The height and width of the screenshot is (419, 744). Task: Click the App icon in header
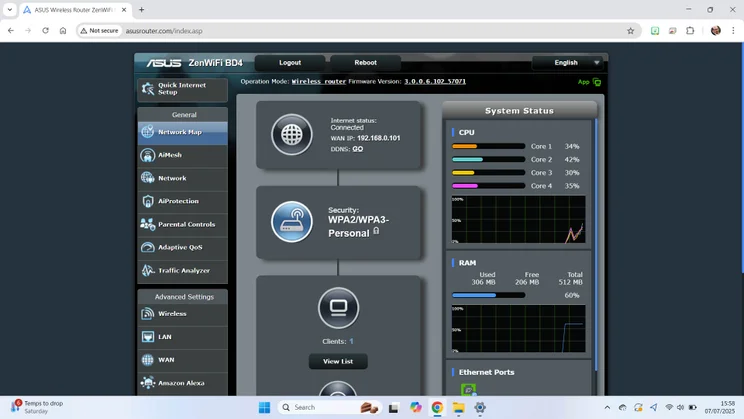tap(596, 82)
